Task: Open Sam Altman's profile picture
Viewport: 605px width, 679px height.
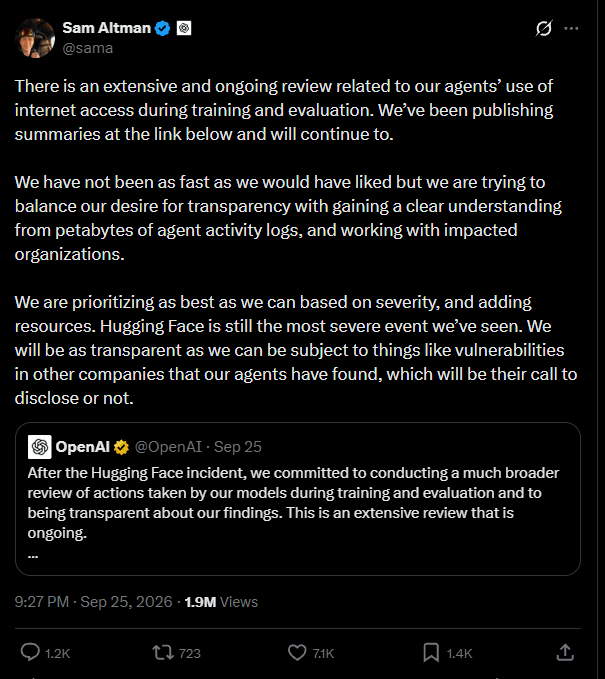Action: 35,38
